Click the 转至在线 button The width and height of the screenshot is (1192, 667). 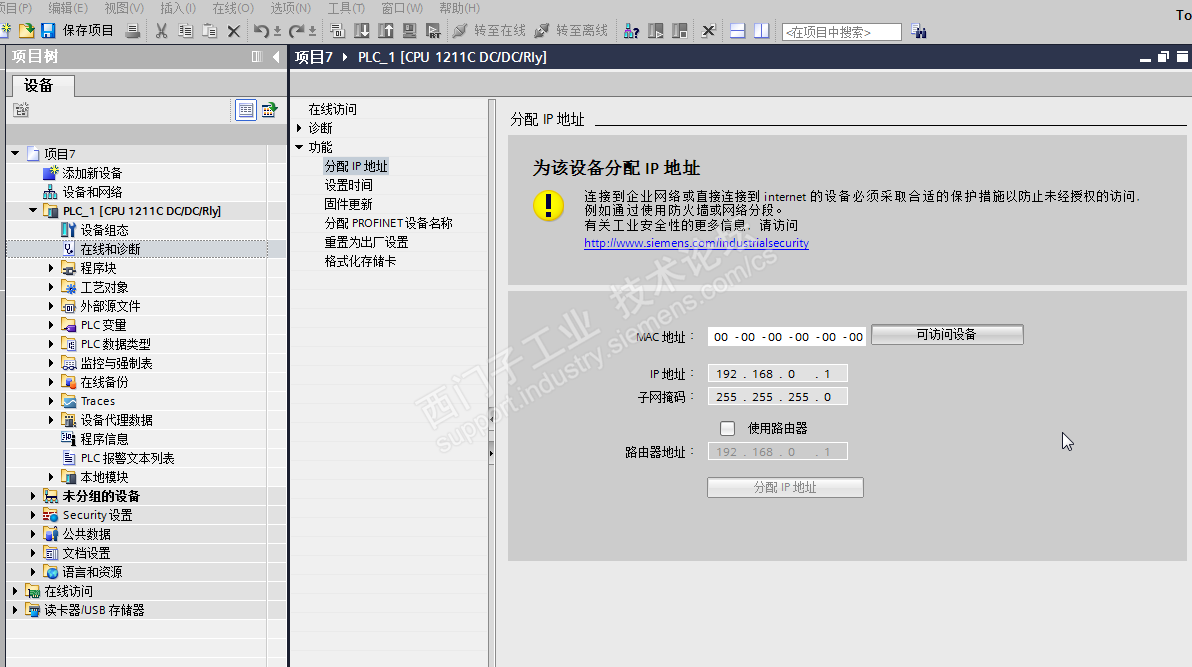click(x=490, y=30)
